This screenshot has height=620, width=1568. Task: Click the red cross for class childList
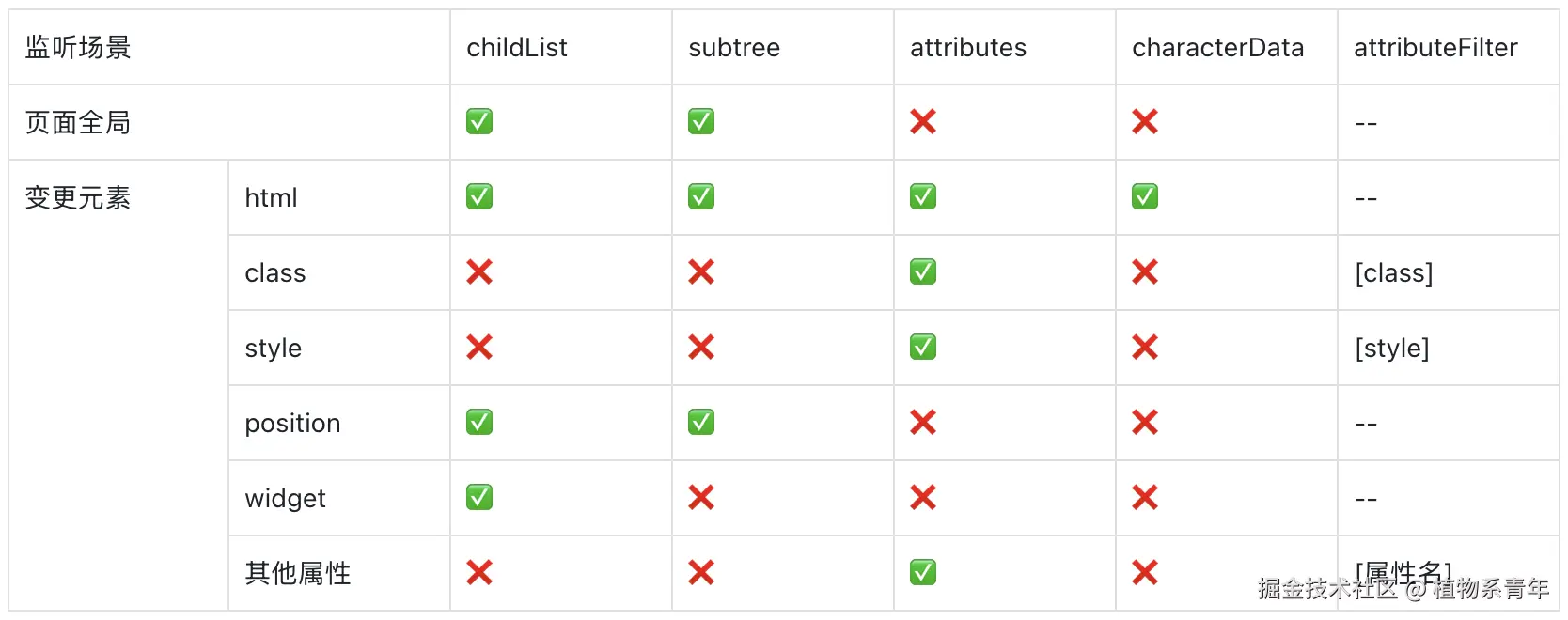click(x=479, y=272)
